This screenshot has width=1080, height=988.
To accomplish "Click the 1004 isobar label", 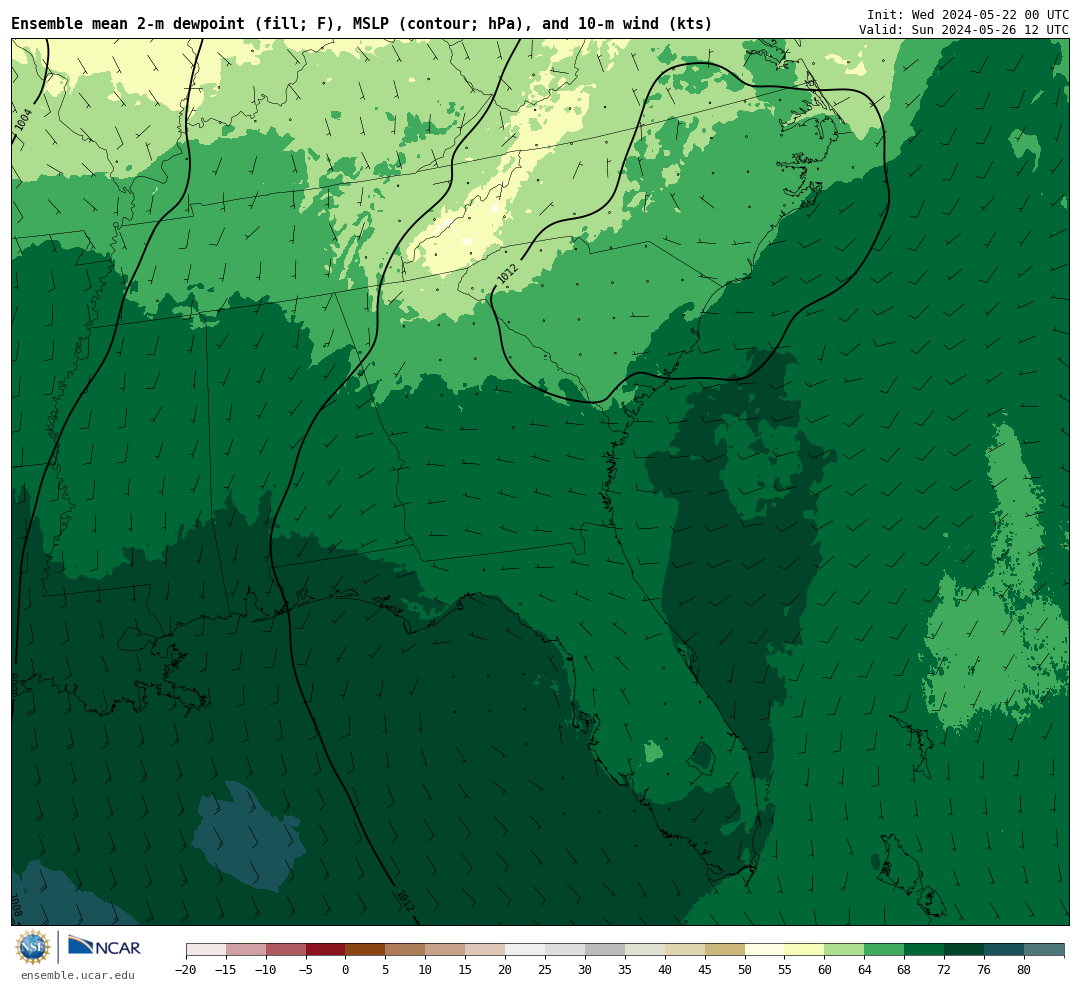I will pyautogui.click(x=23, y=119).
